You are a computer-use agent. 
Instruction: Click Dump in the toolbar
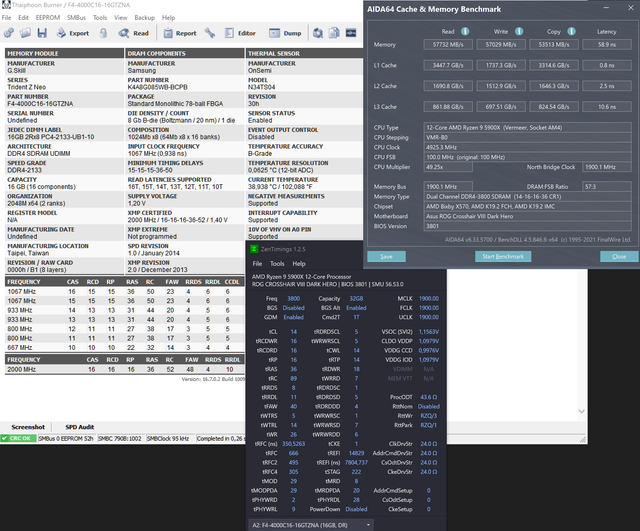point(285,33)
